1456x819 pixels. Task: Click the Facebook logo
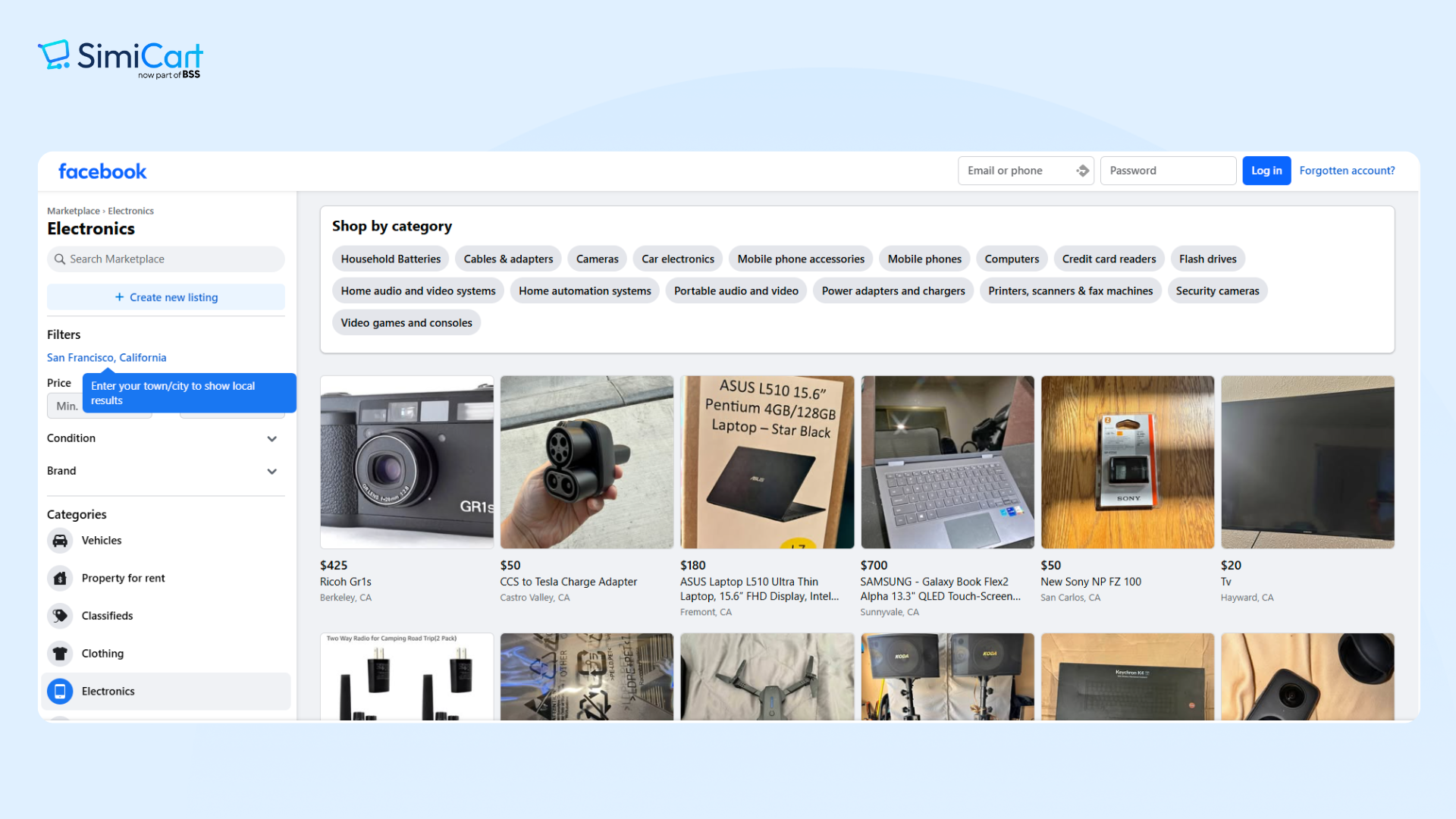(102, 171)
